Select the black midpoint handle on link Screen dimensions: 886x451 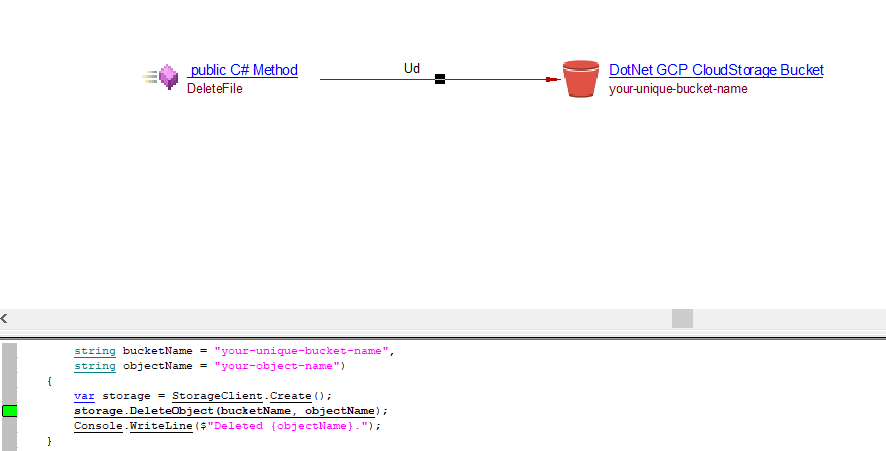(x=440, y=79)
